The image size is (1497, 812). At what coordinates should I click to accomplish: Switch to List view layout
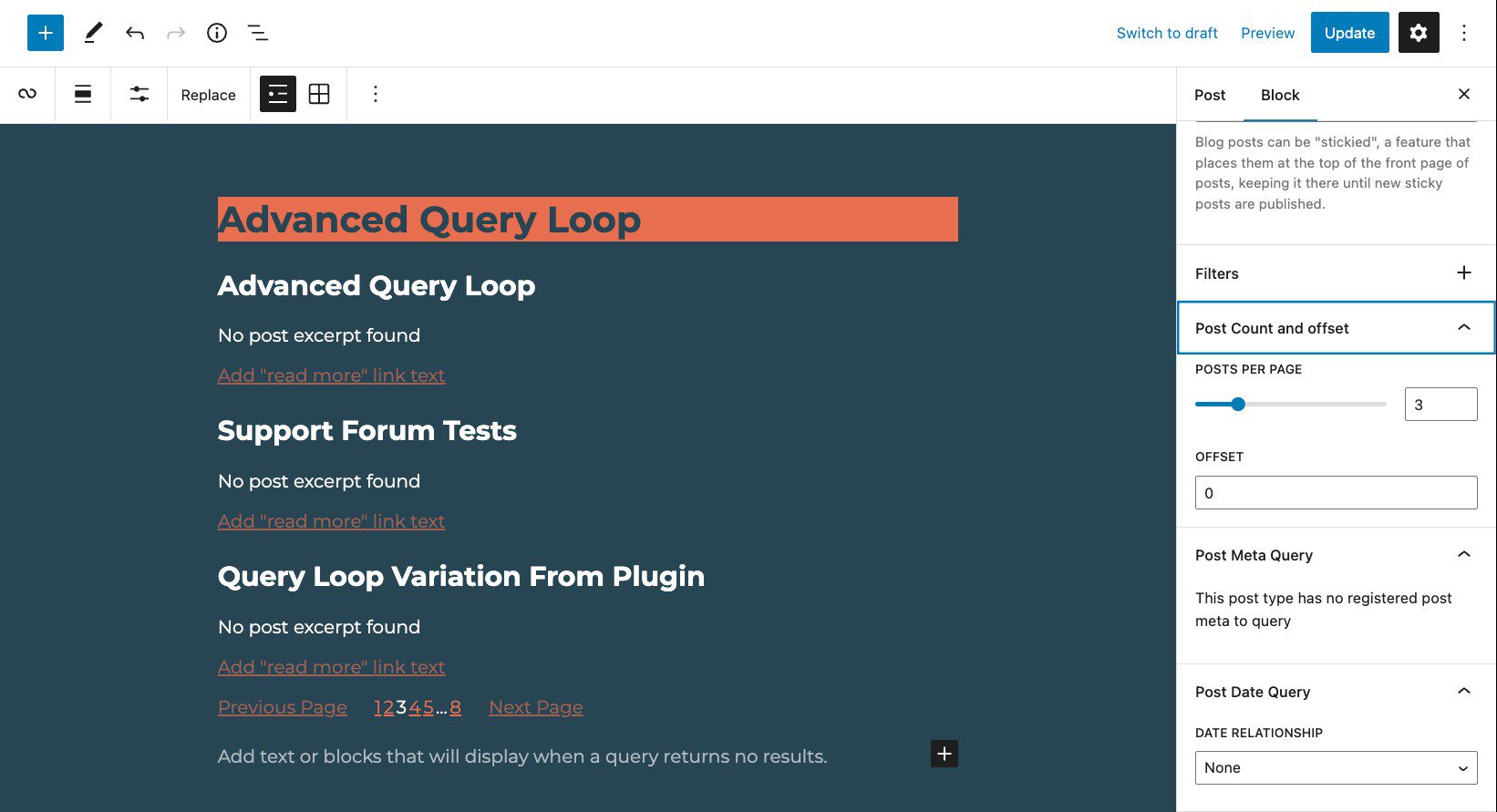(278, 94)
